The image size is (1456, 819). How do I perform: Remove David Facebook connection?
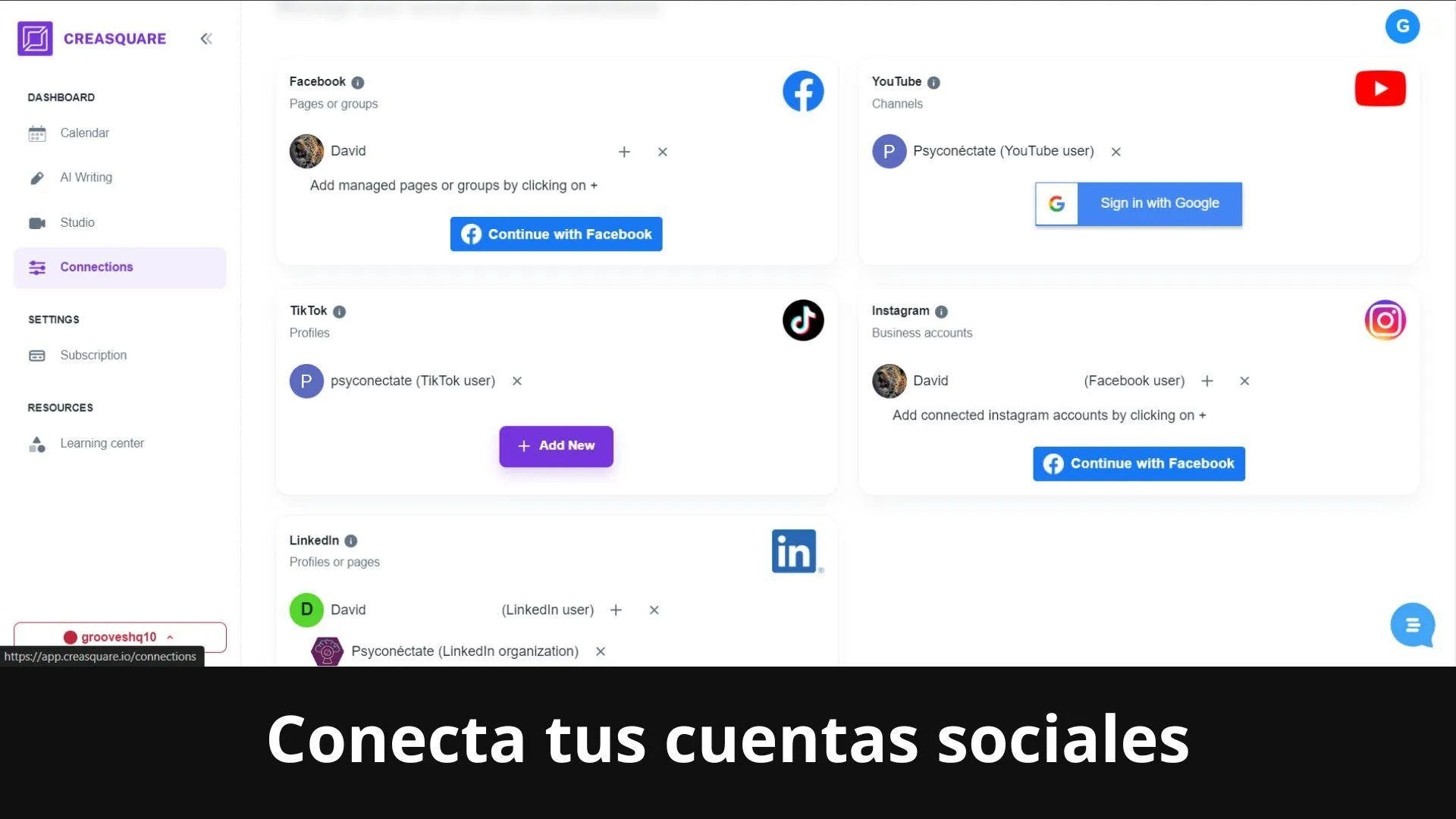pos(661,151)
